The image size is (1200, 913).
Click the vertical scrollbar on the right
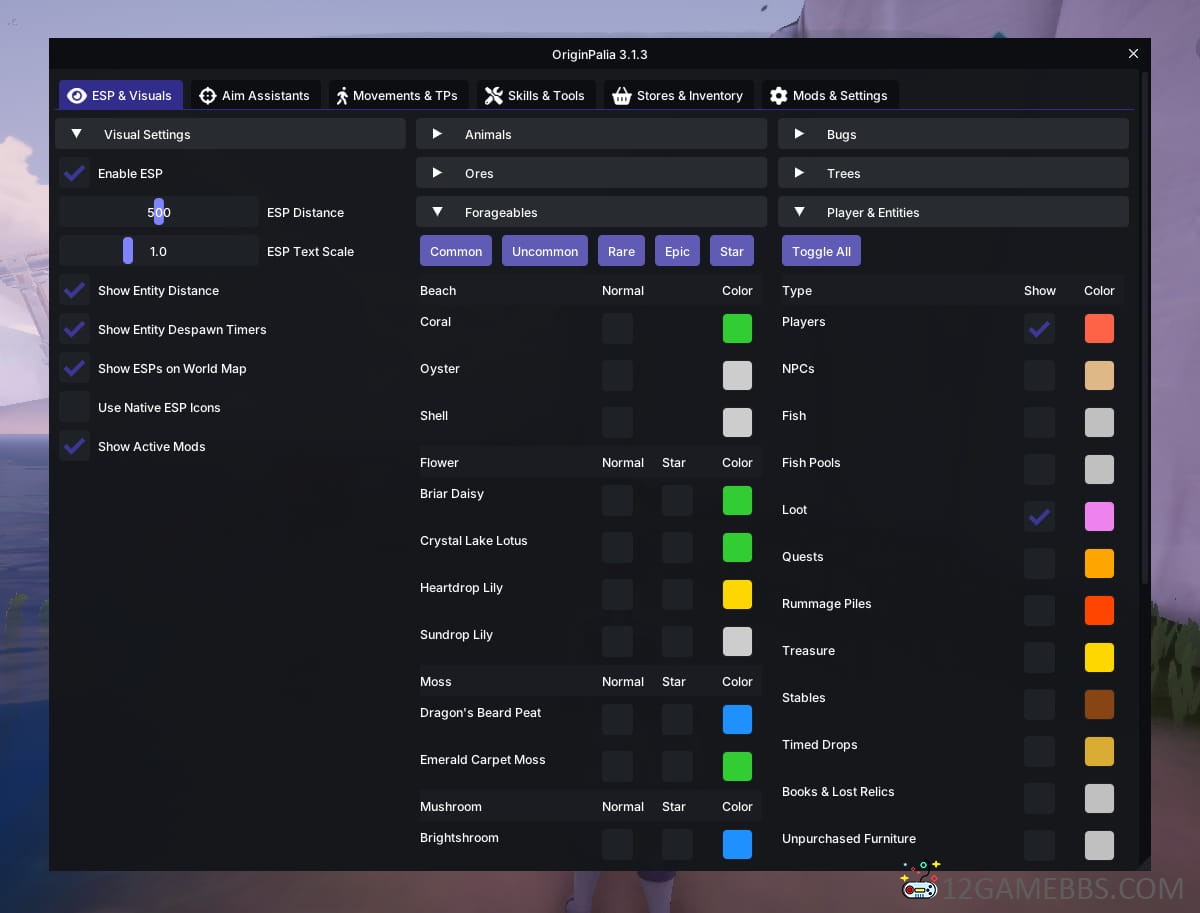click(1145, 330)
